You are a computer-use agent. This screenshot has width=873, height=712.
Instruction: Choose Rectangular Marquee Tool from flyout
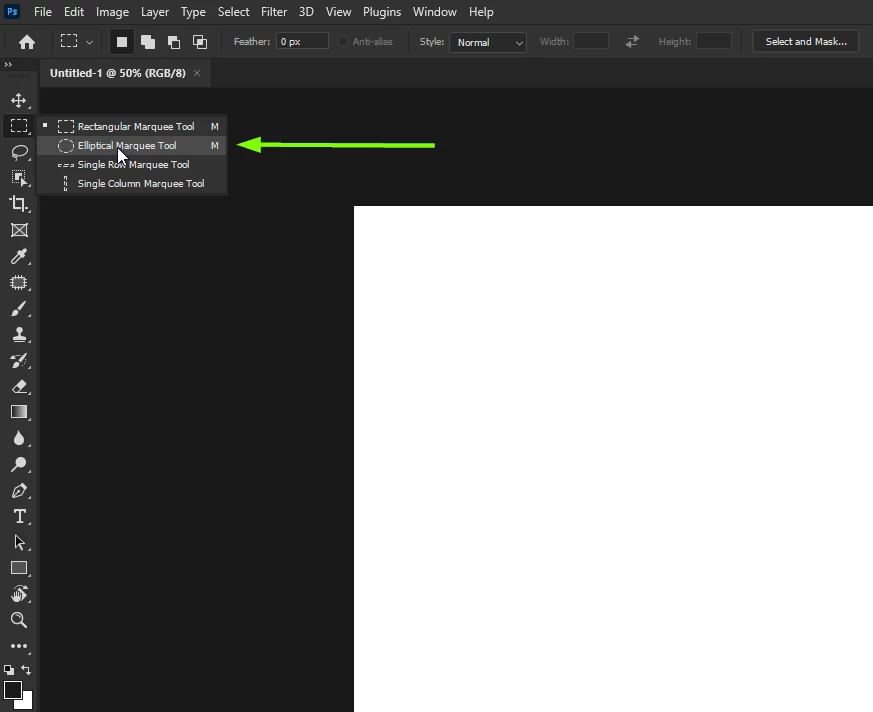point(132,126)
